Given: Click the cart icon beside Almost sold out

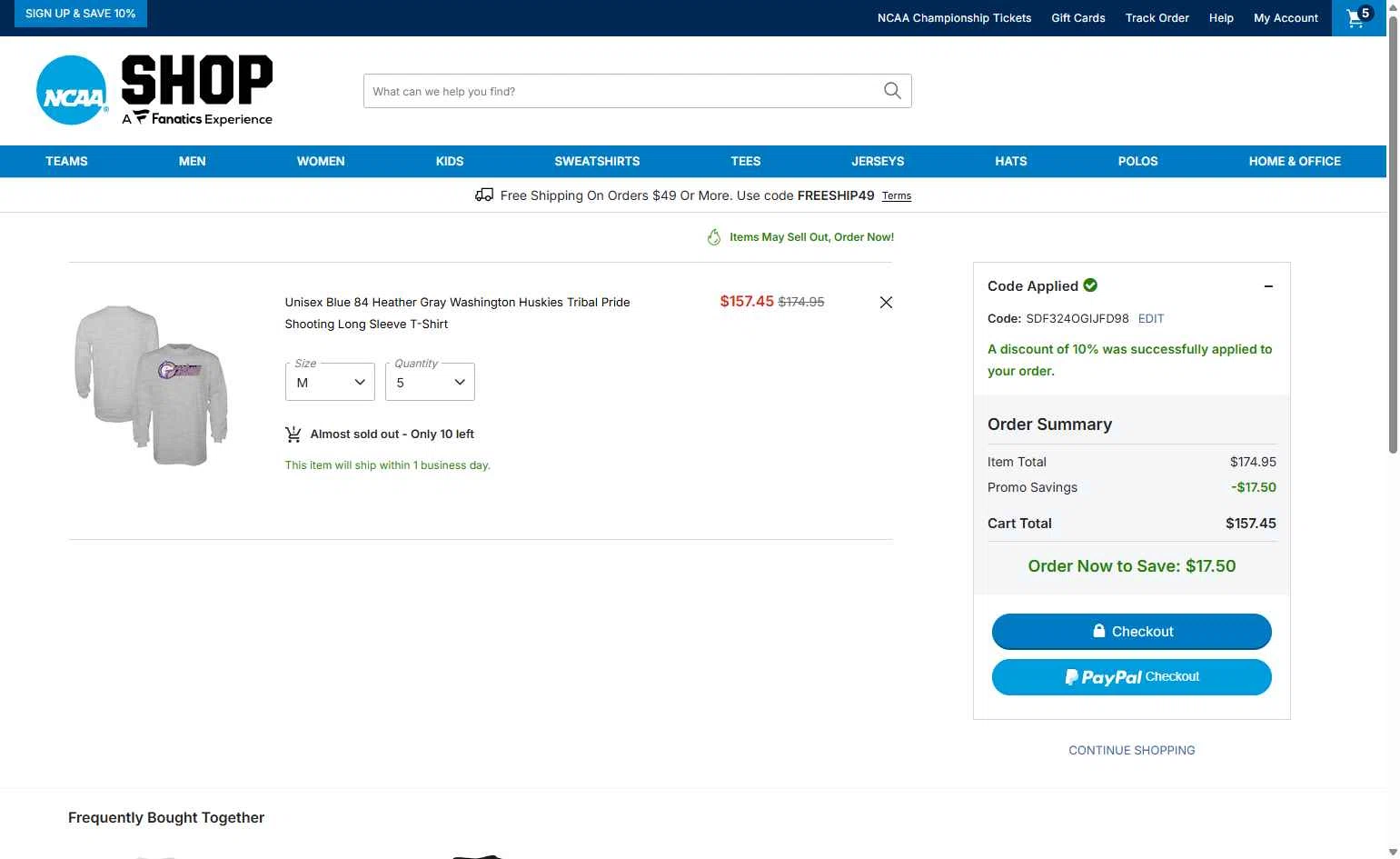Looking at the screenshot, I should tap(293, 434).
